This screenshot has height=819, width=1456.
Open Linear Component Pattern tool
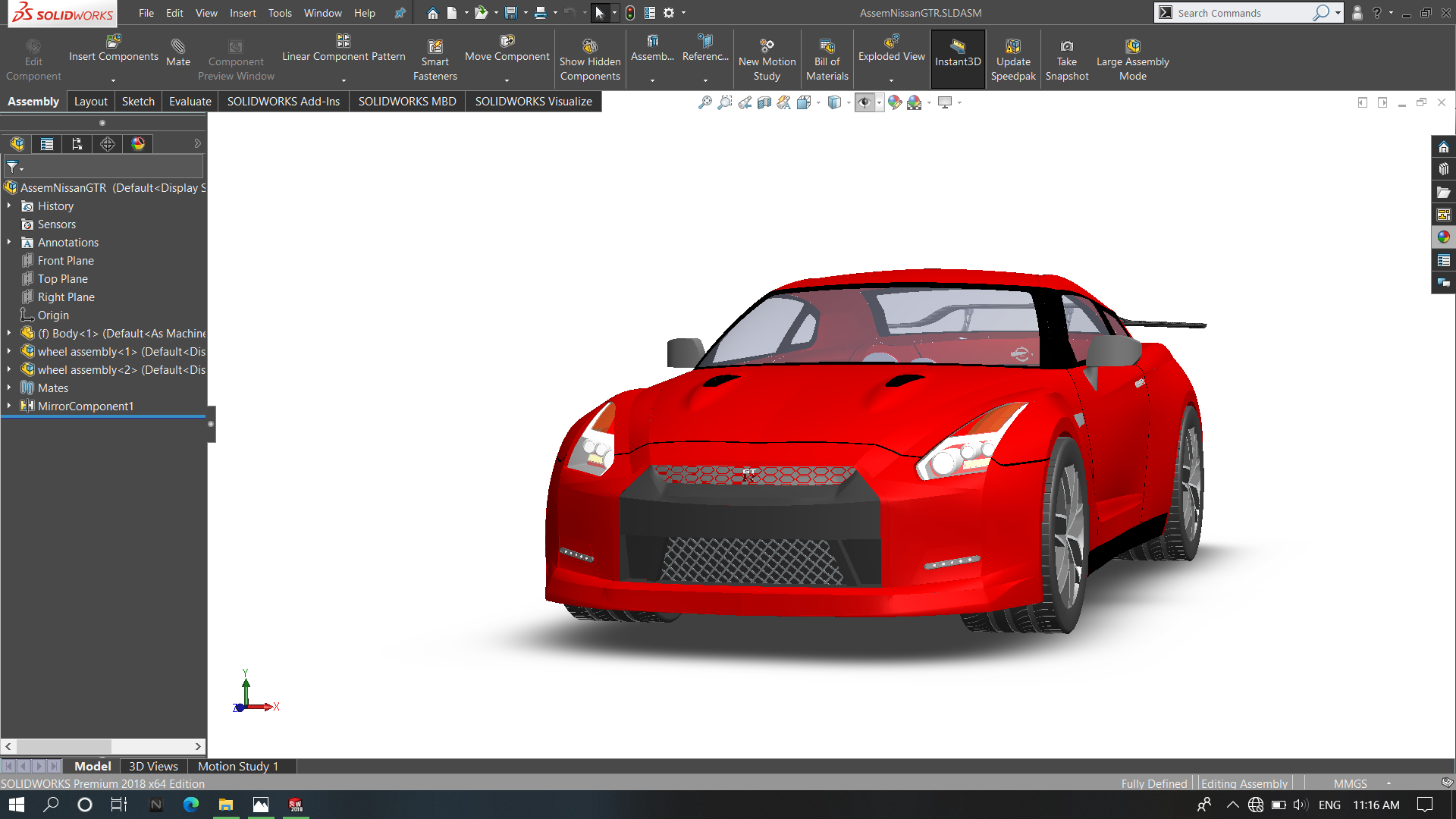tap(344, 49)
